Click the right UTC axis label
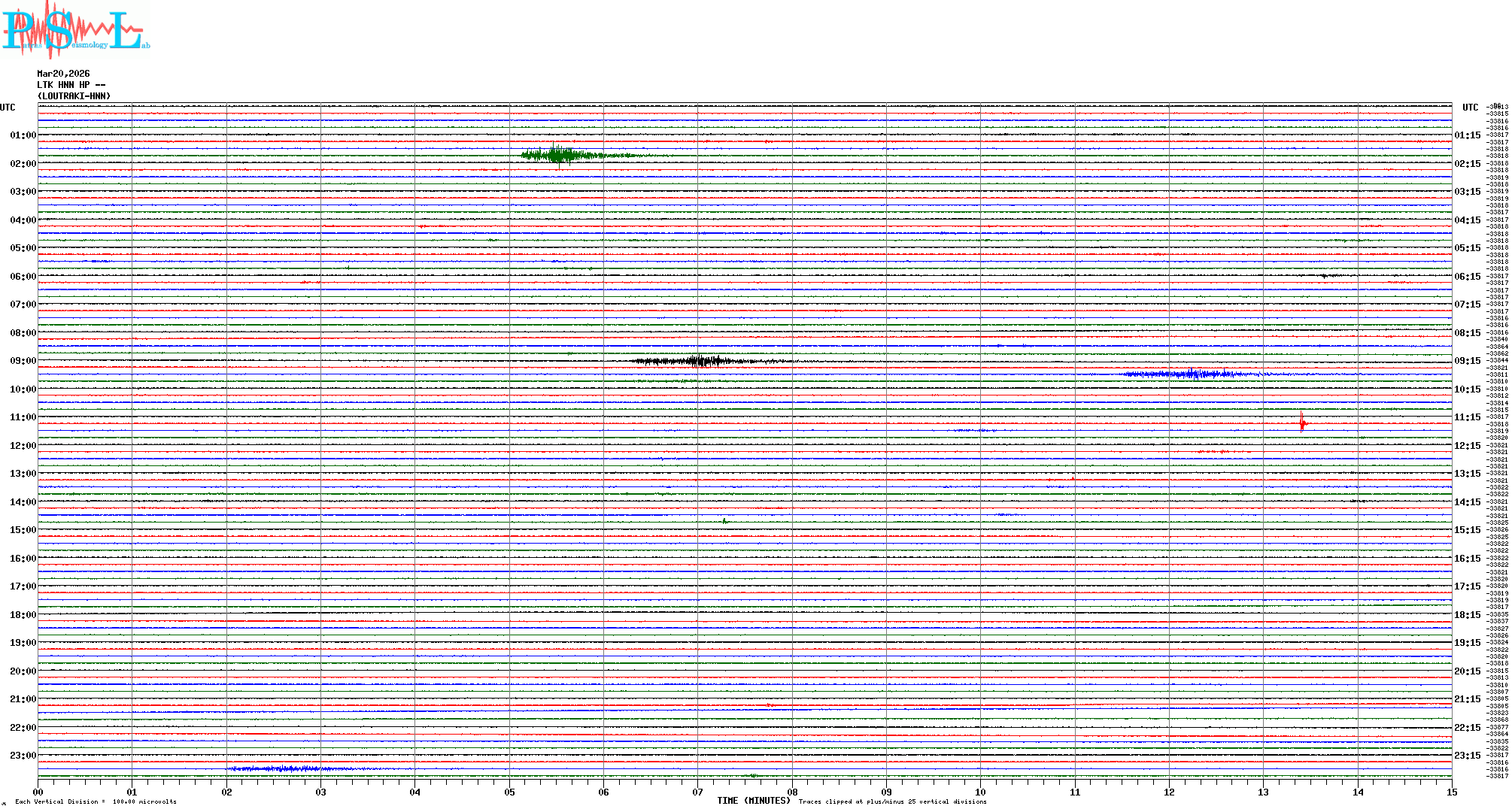The width and height of the screenshot is (1512, 812). (x=1470, y=108)
